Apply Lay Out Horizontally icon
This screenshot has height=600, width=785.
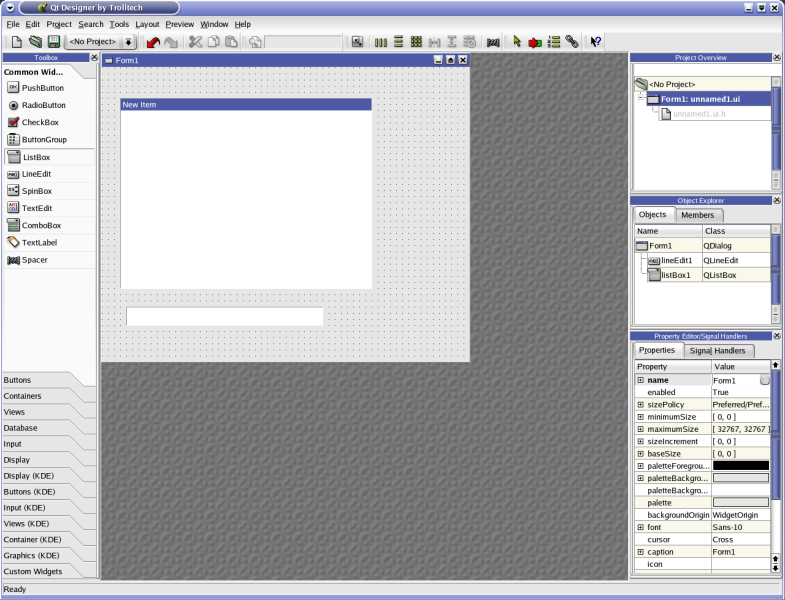380,42
